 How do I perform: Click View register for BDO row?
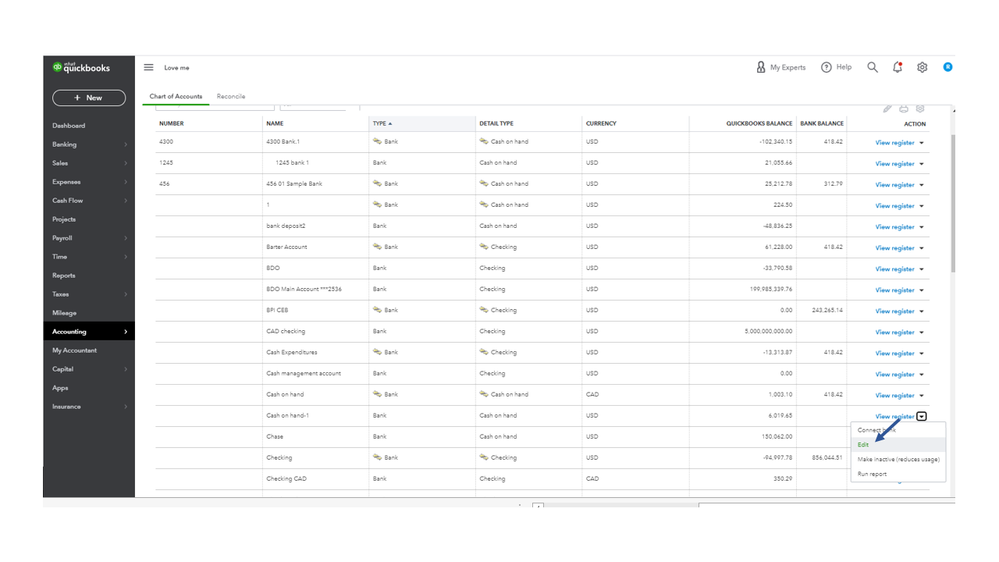(894, 269)
